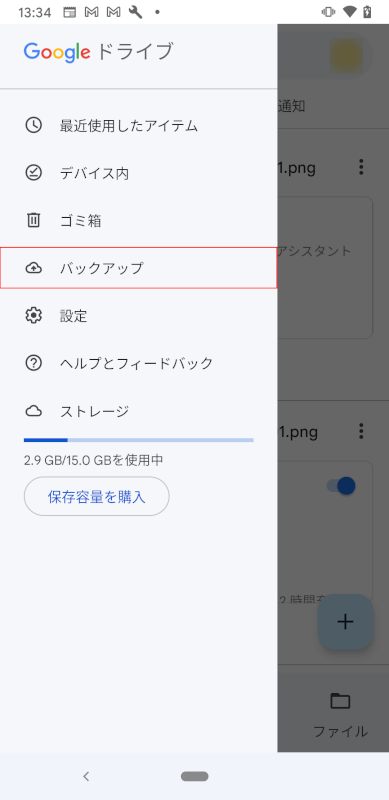
Task: Open more options for the second 1.png file
Action: tap(361, 431)
